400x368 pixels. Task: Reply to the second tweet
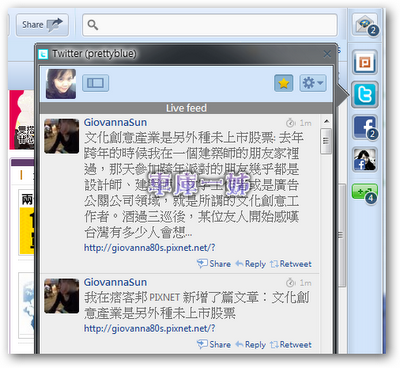click(250, 344)
